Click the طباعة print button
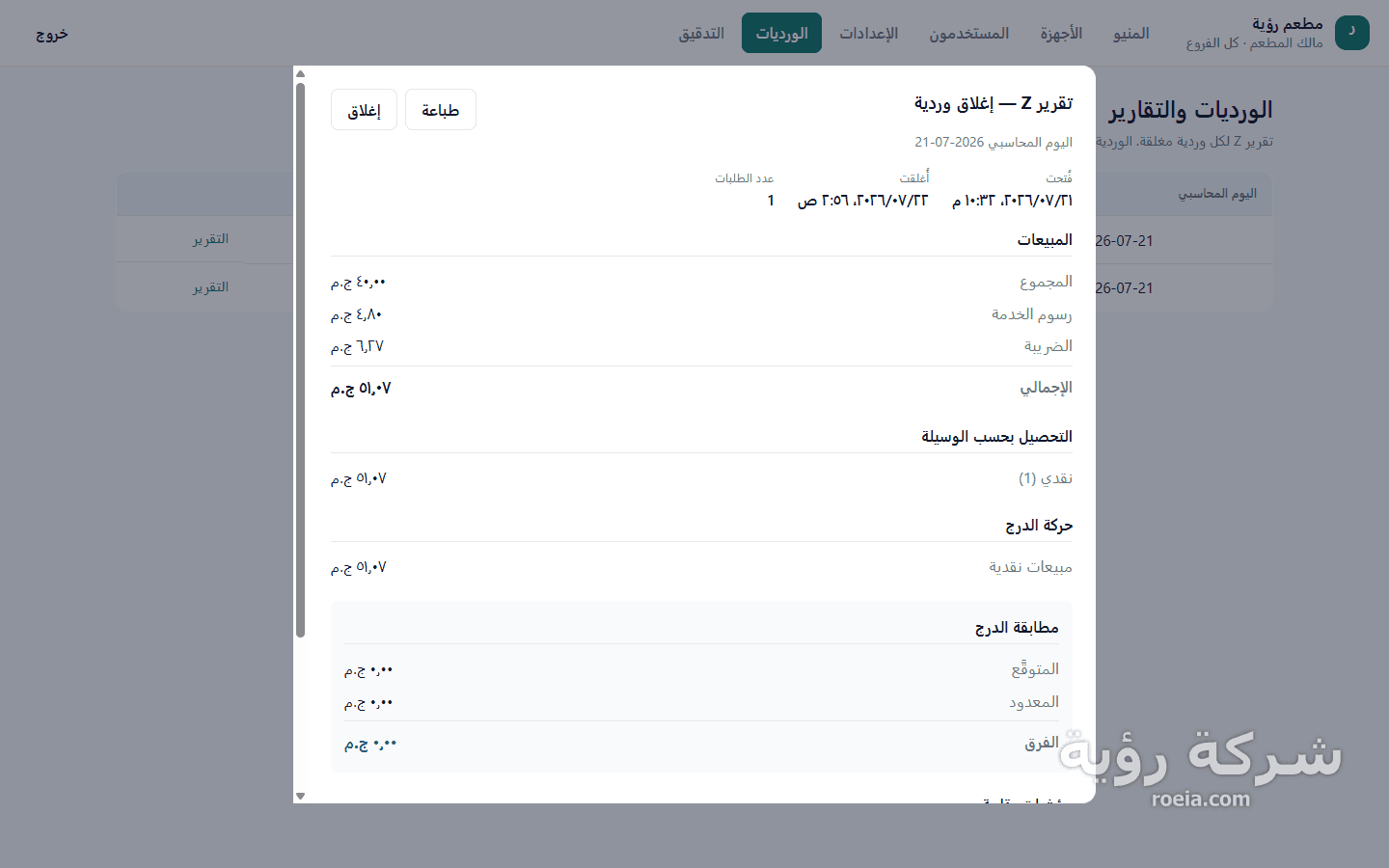Viewport: 1389px width, 868px height. coord(441,110)
